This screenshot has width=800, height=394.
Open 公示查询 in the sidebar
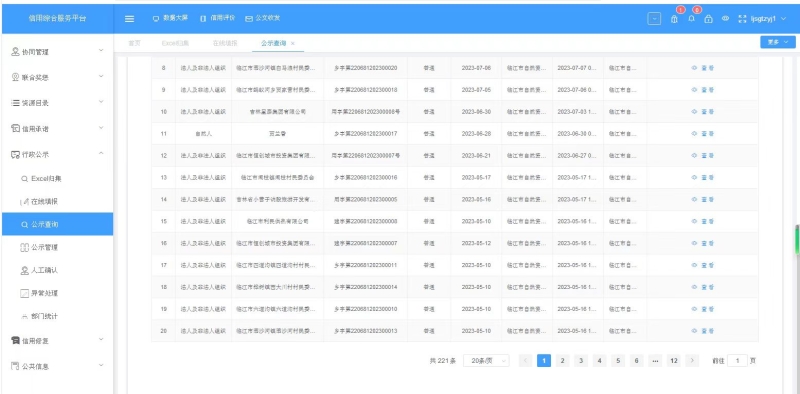tap(58, 224)
